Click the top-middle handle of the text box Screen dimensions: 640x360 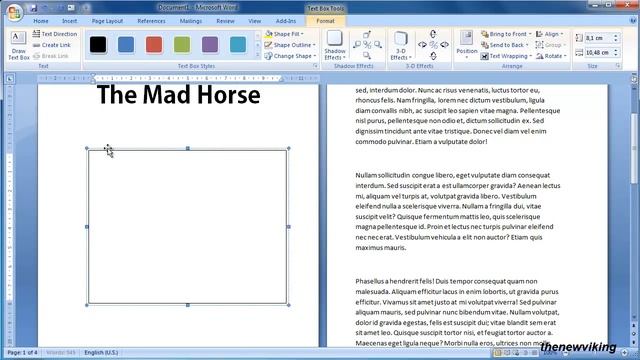click(x=188, y=148)
